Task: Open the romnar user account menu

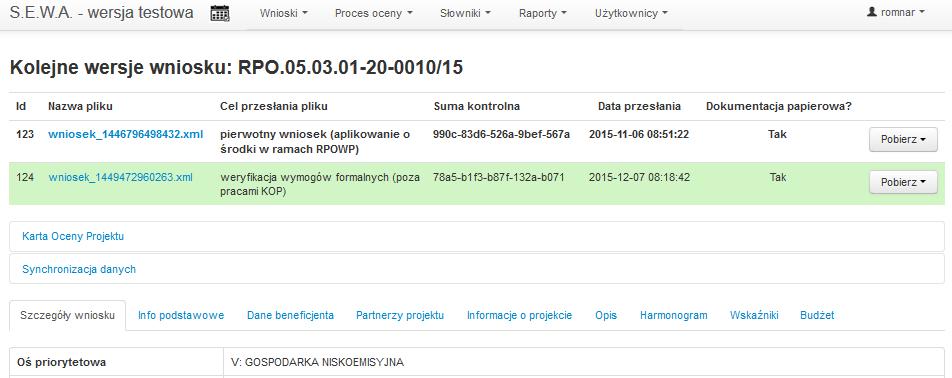Action: [896, 12]
